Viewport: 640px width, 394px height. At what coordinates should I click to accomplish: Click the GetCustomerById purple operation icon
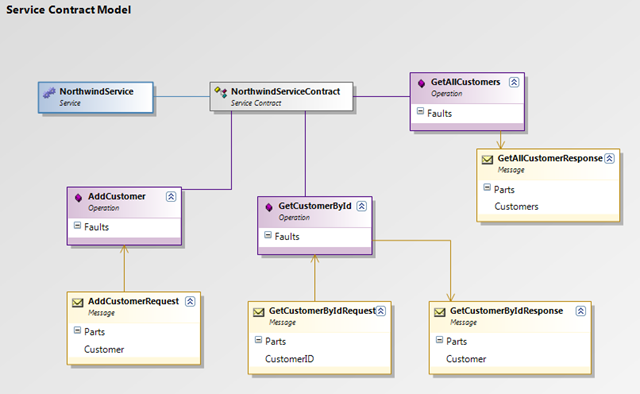(x=269, y=207)
